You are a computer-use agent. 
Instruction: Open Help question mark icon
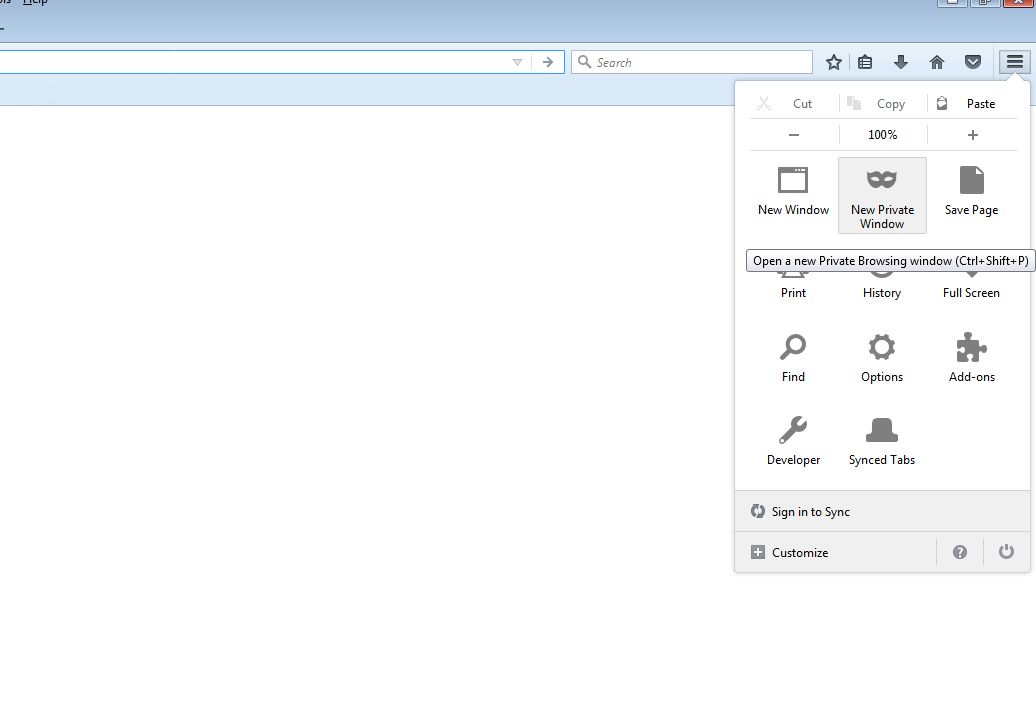(959, 552)
